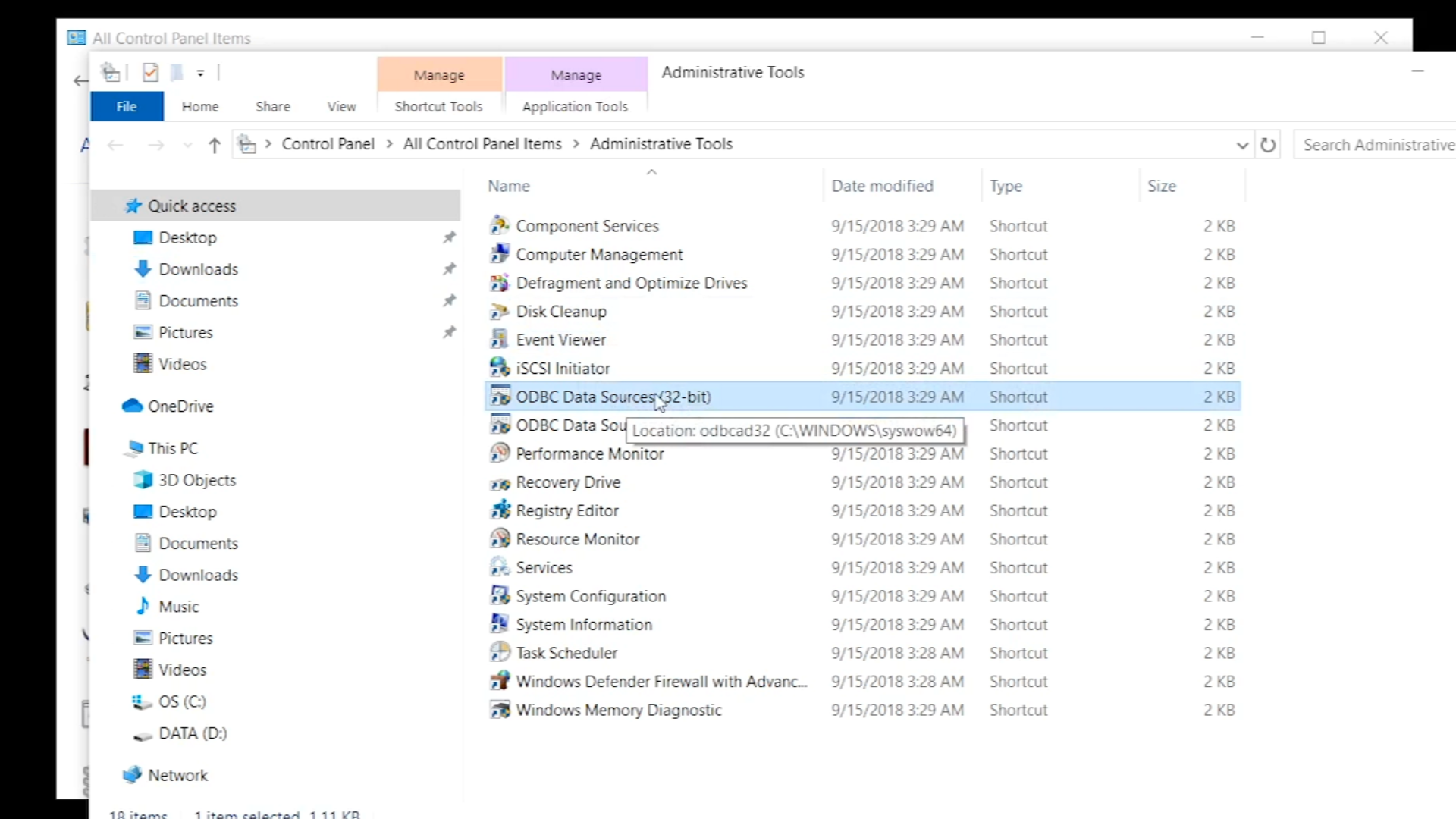Click the Properties checkmark quick access icon
This screenshot has height=819, width=1456.
pyautogui.click(x=150, y=73)
